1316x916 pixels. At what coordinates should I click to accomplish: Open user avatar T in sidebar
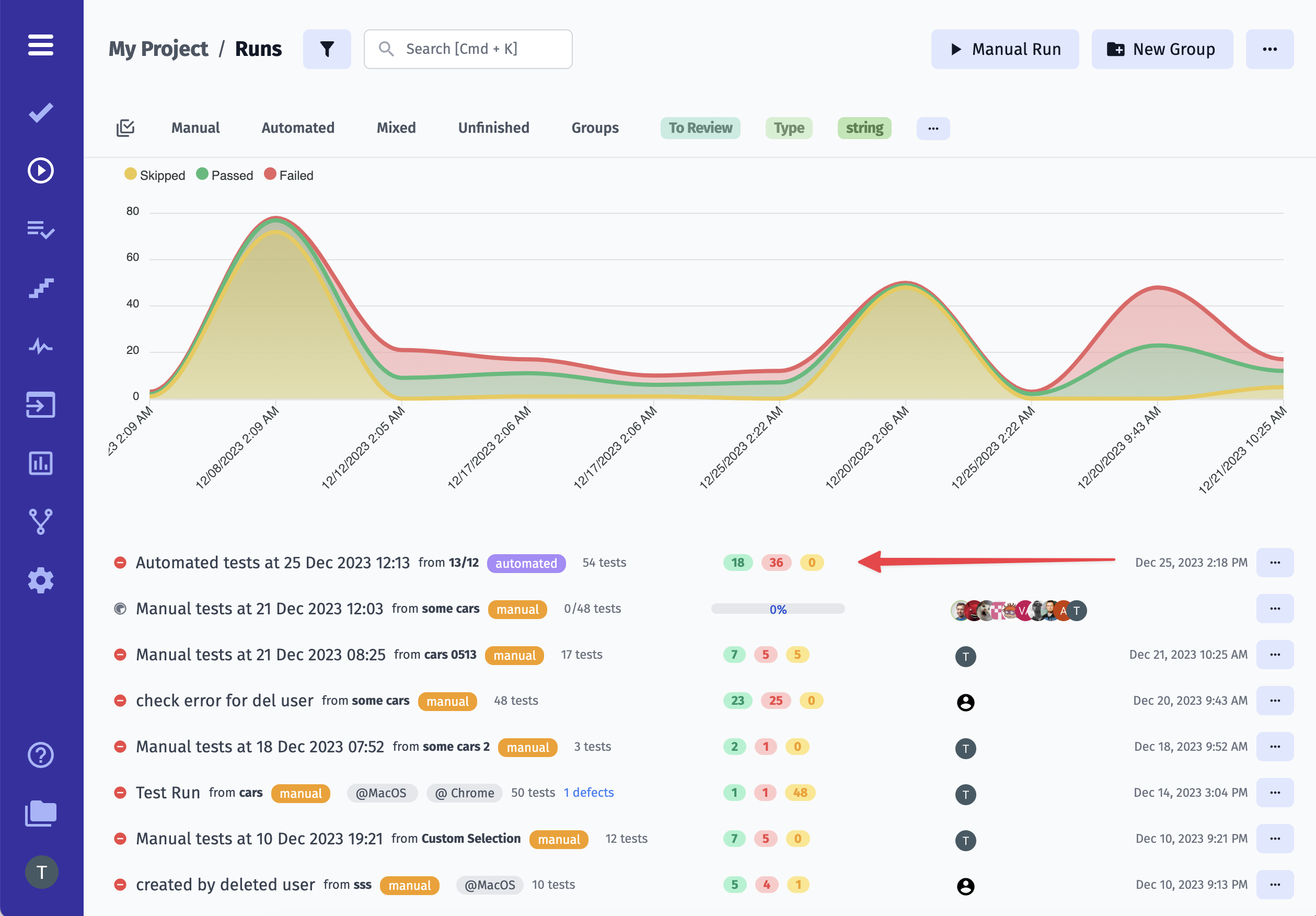(41, 872)
